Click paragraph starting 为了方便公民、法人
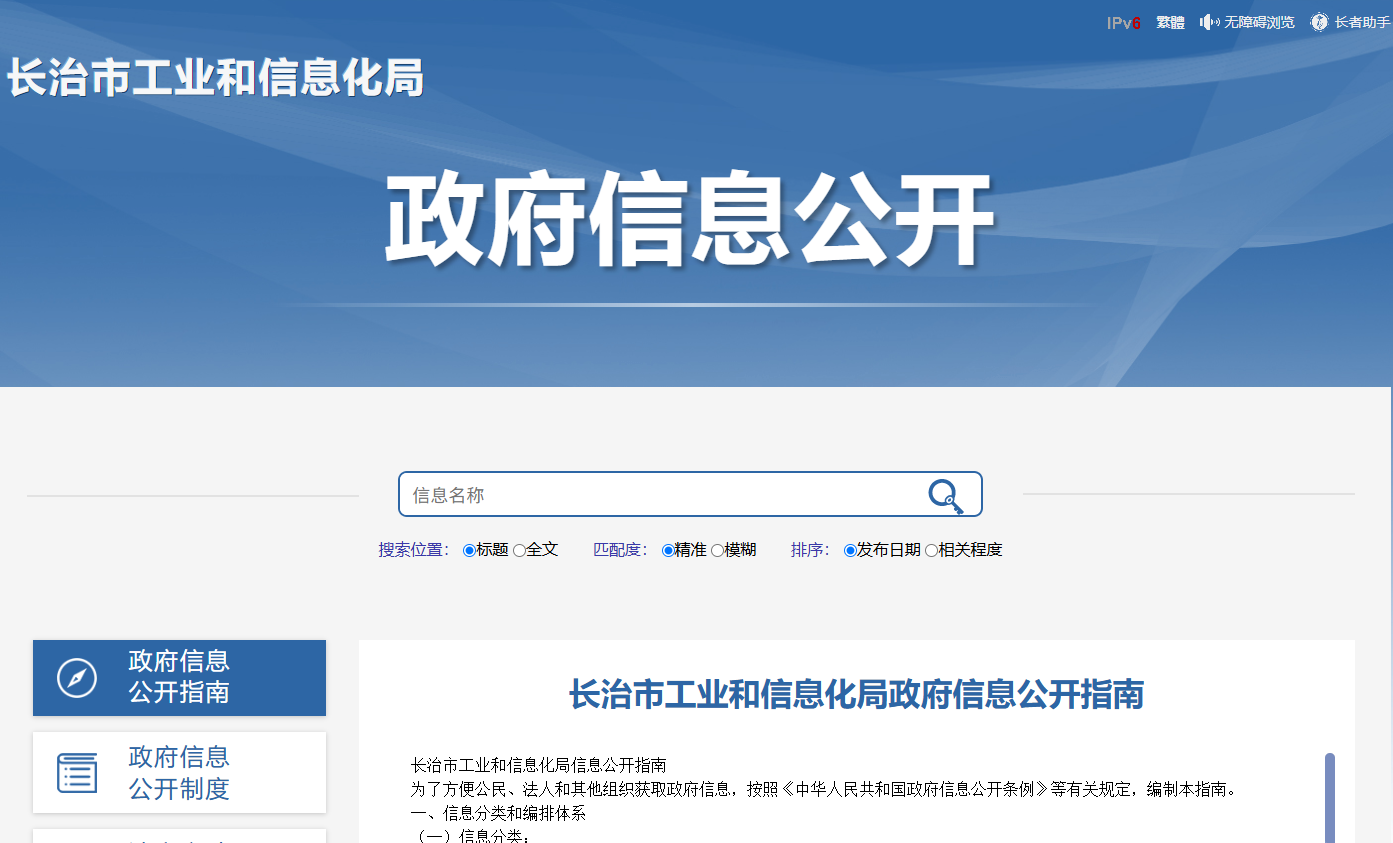1393x843 pixels. (x=826, y=790)
